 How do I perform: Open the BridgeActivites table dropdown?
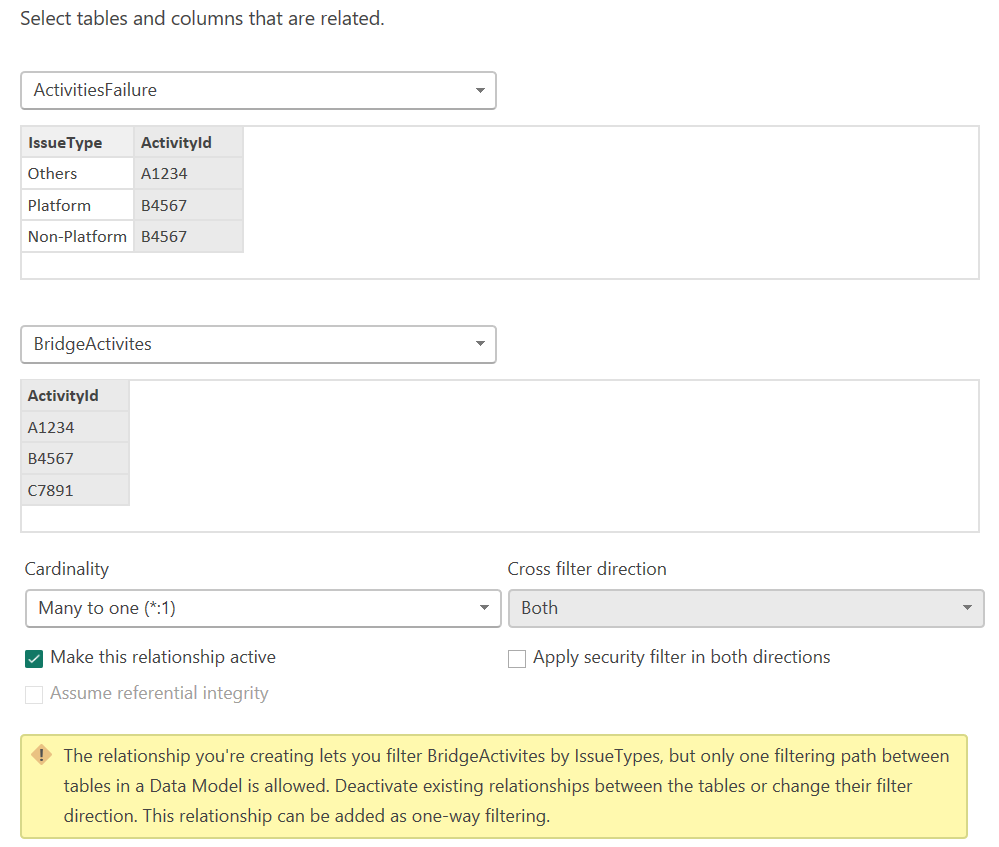click(258, 344)
